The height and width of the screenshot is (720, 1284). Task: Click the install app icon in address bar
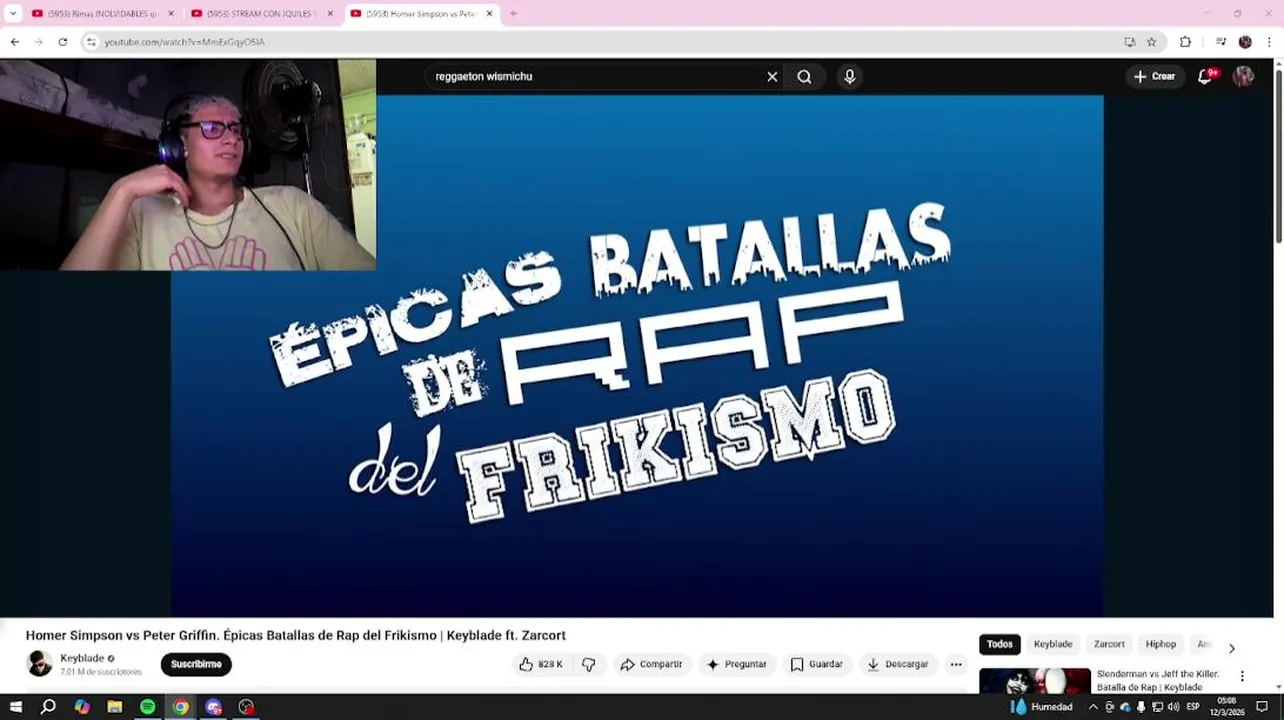pos(1129,42)
